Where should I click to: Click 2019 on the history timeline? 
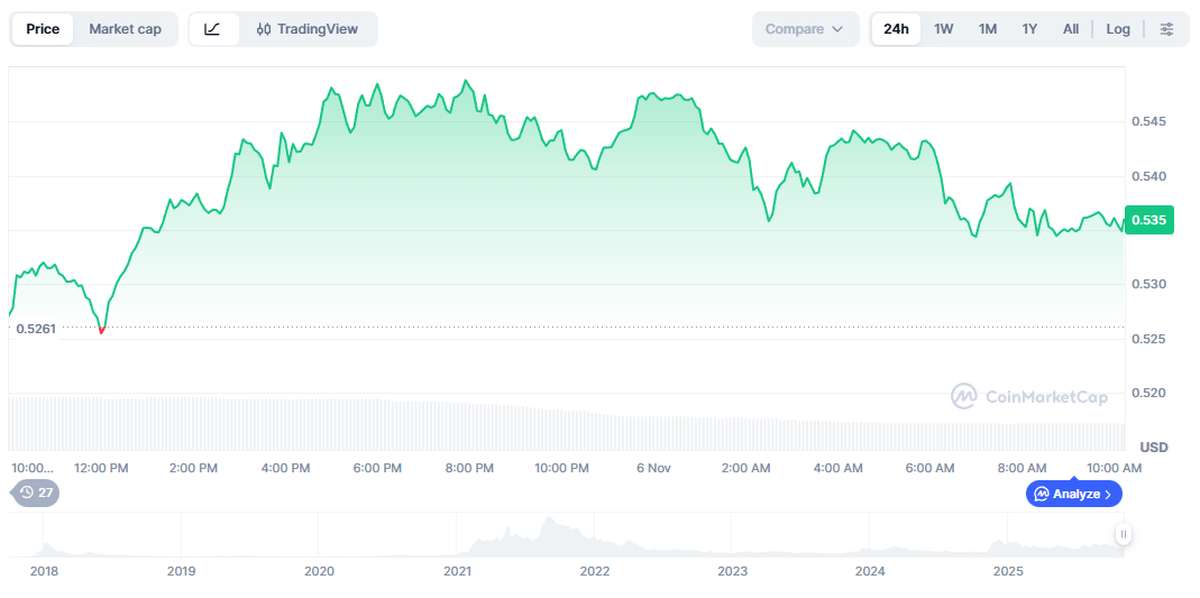(x=181, y=571)
